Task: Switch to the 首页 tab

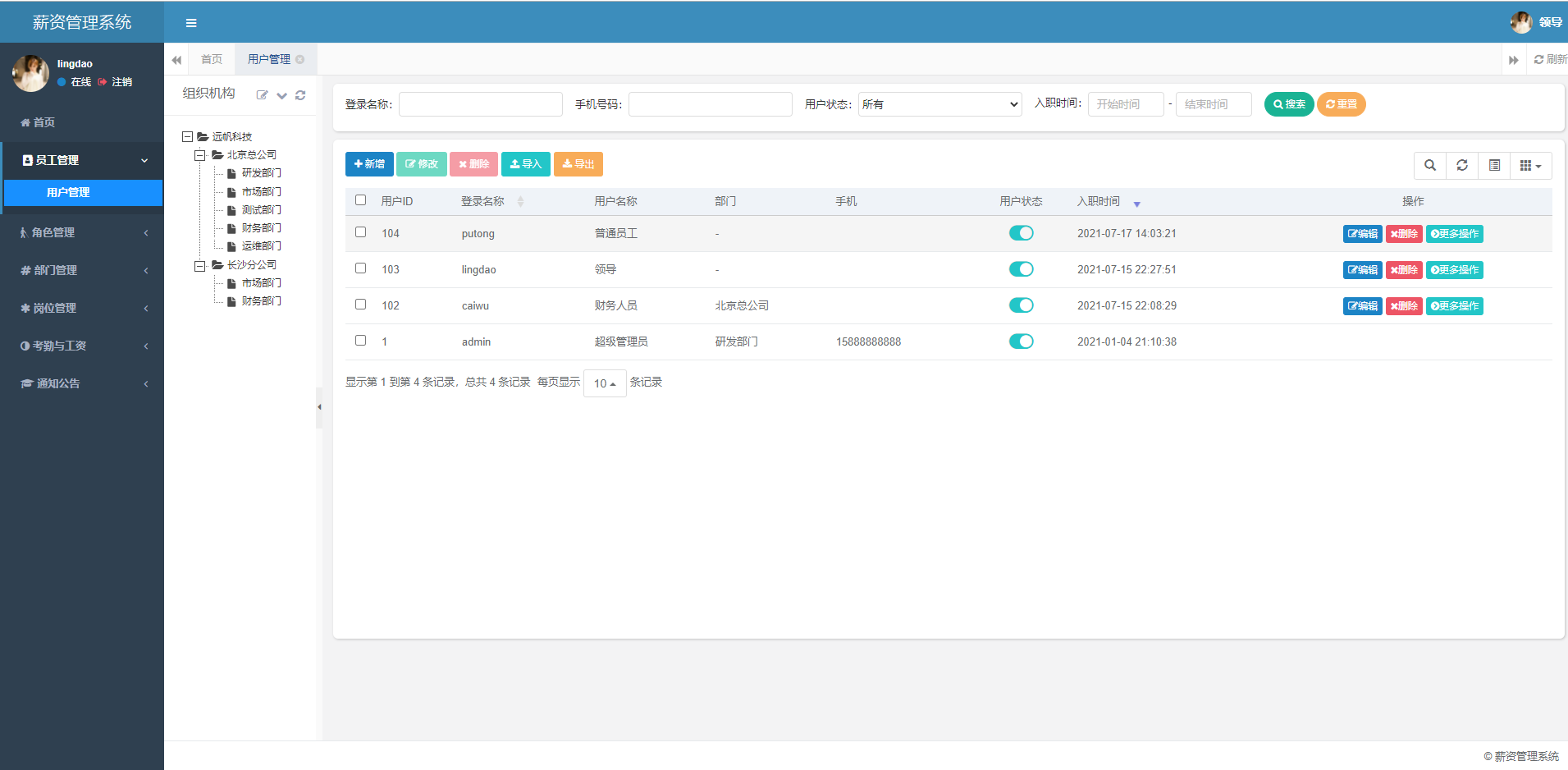Action: click(x=212, y=59)
